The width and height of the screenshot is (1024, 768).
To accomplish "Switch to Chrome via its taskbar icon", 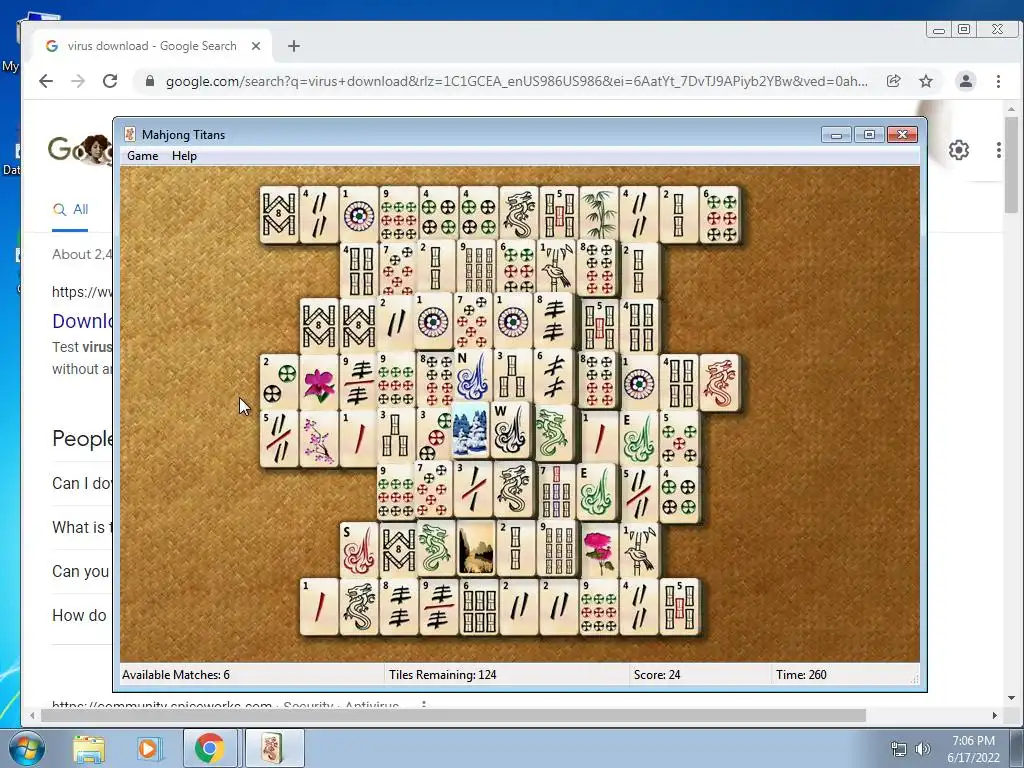I will (210, 748).
